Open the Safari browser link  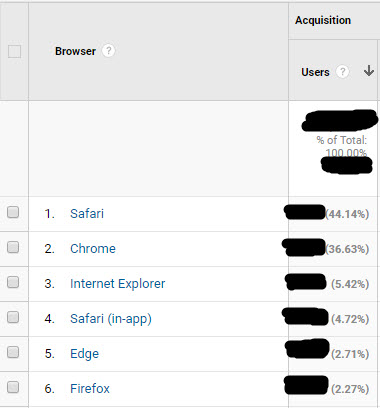click(87, 214)
